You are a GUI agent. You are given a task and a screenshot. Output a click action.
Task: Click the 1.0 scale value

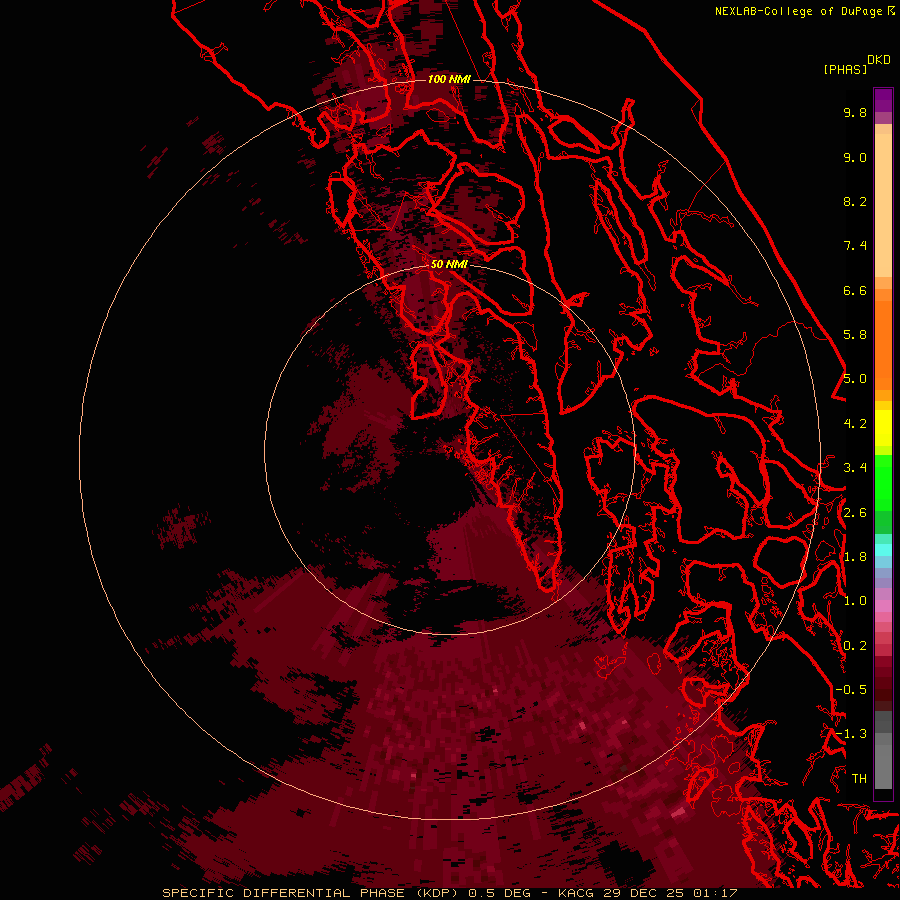point(855,601)
